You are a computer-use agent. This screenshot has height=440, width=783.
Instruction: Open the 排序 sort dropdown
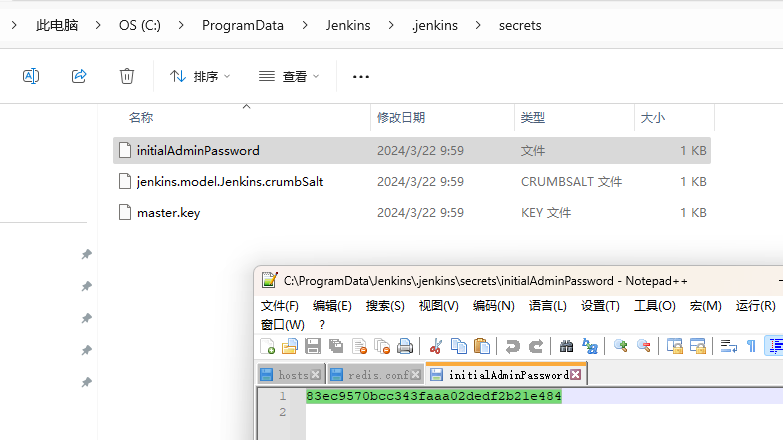200,76
